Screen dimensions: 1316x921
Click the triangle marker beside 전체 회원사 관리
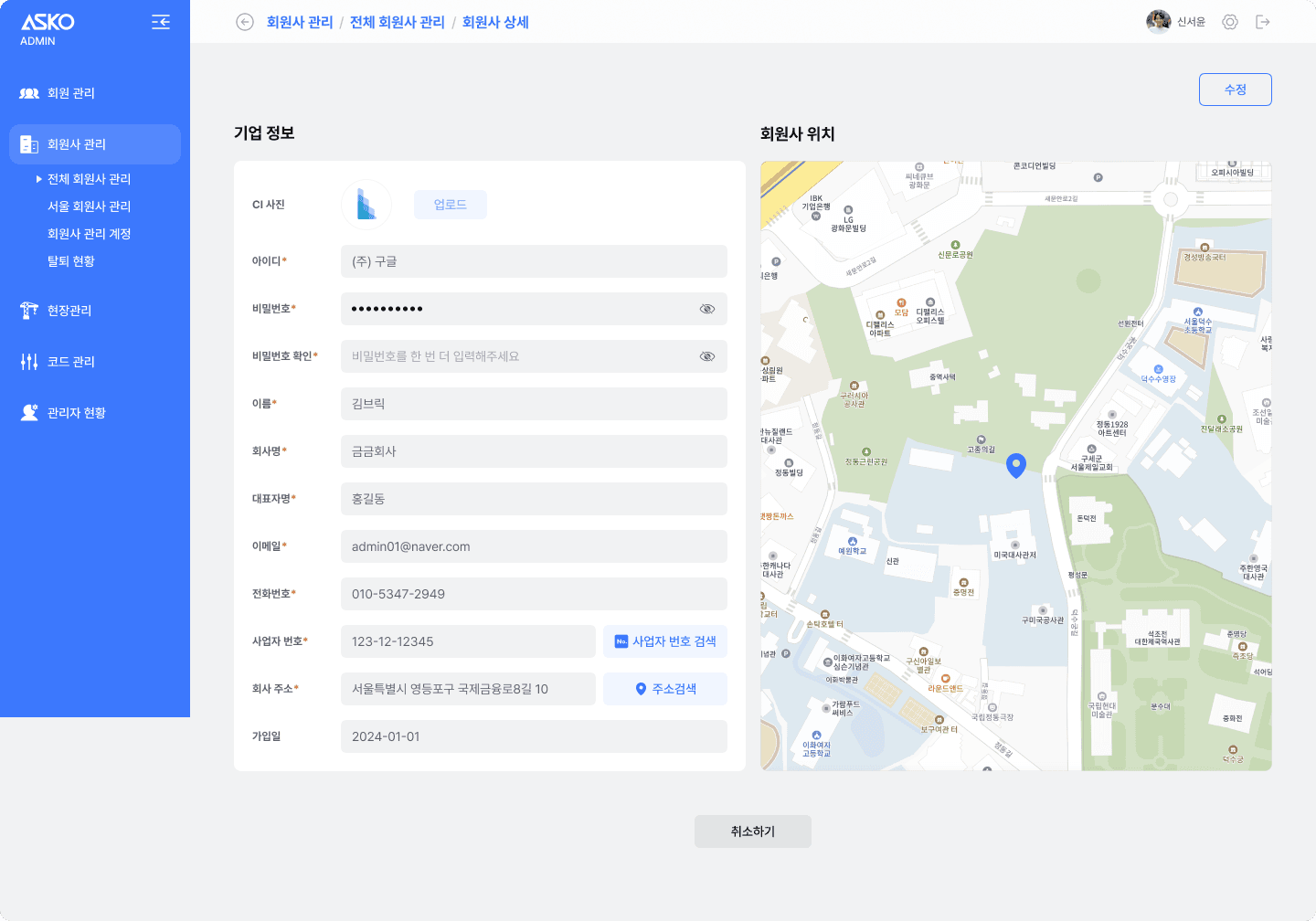click(x=39, y=179)
